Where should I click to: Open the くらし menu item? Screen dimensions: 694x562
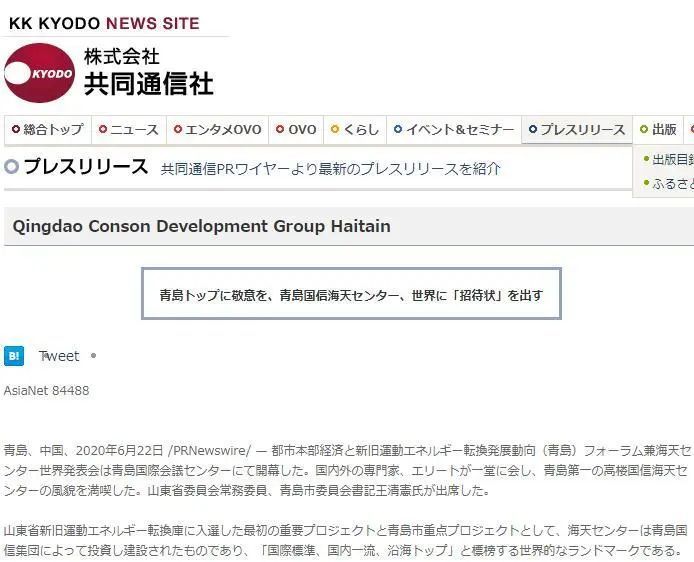(x=355, y=130)
